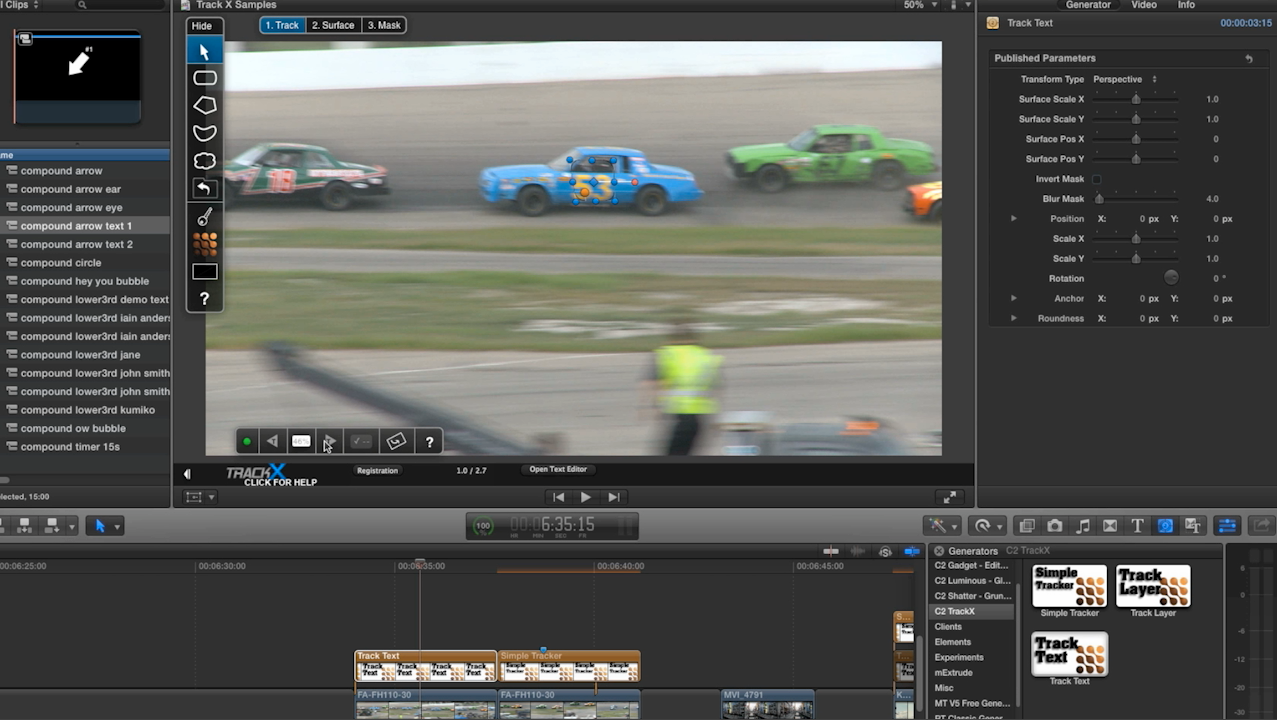The width and height of the screenshot is (1277, 720).
Task: Click the Hide button above the tools
Action: [x=202, y=26]
